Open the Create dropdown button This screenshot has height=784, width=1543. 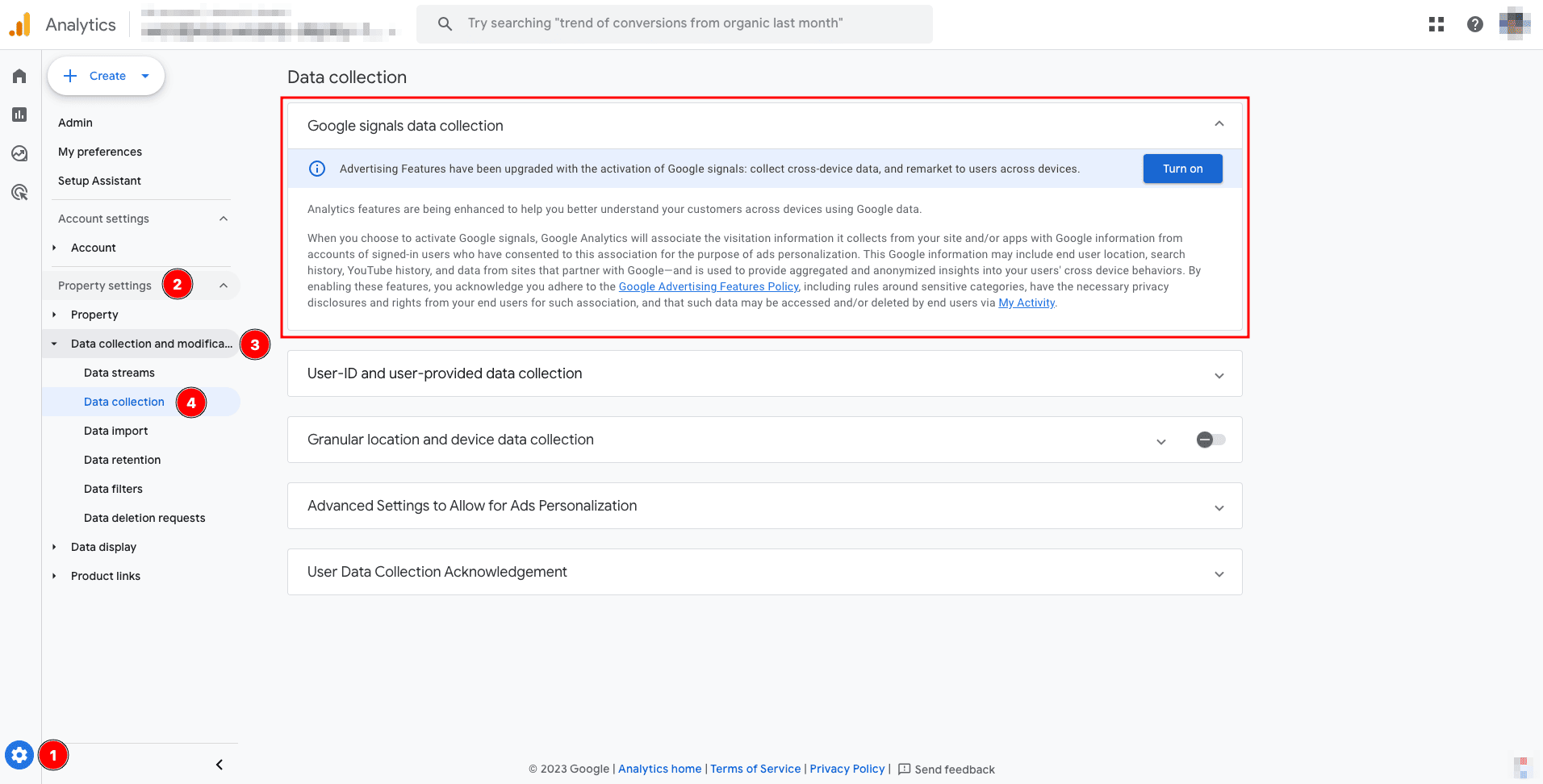coord(107,76)
